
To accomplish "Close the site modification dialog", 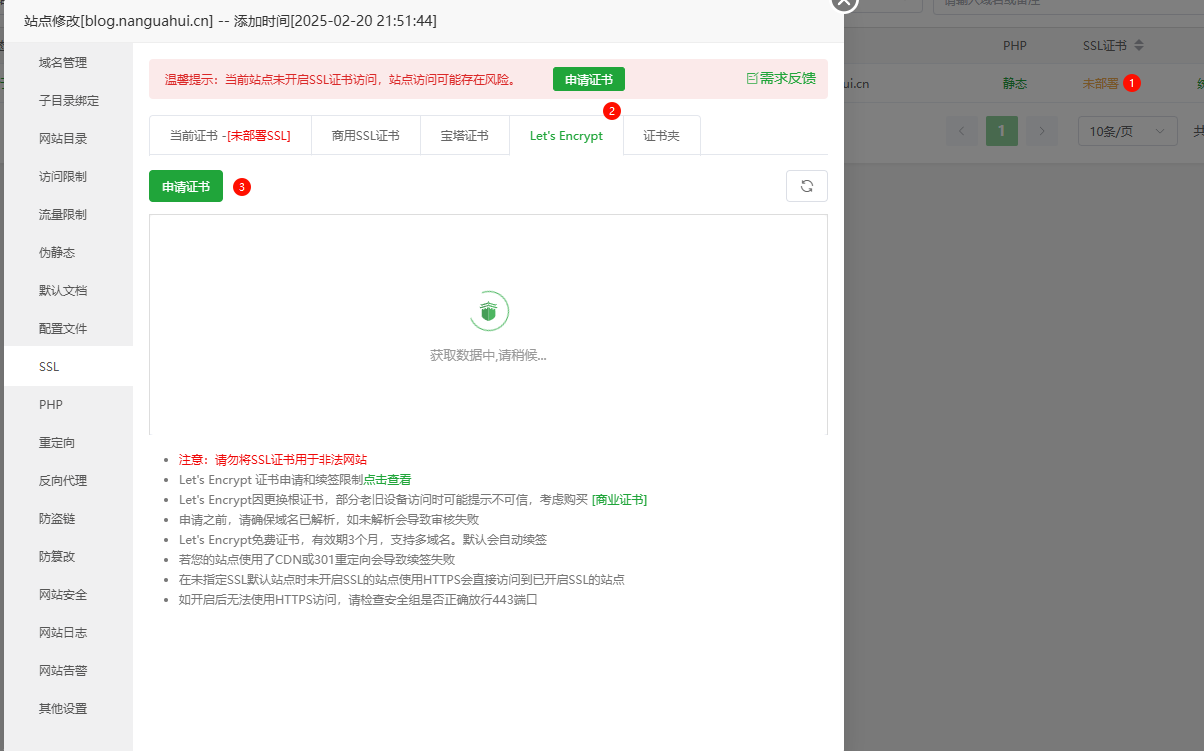I will pyautogui.click(x=844, y=3).
